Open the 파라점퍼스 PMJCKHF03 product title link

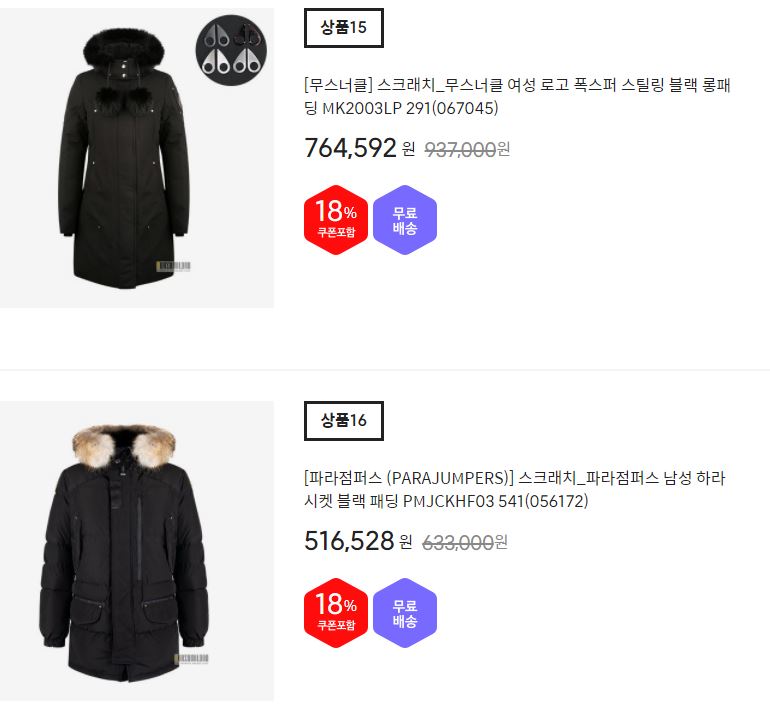tap(514, 490)
